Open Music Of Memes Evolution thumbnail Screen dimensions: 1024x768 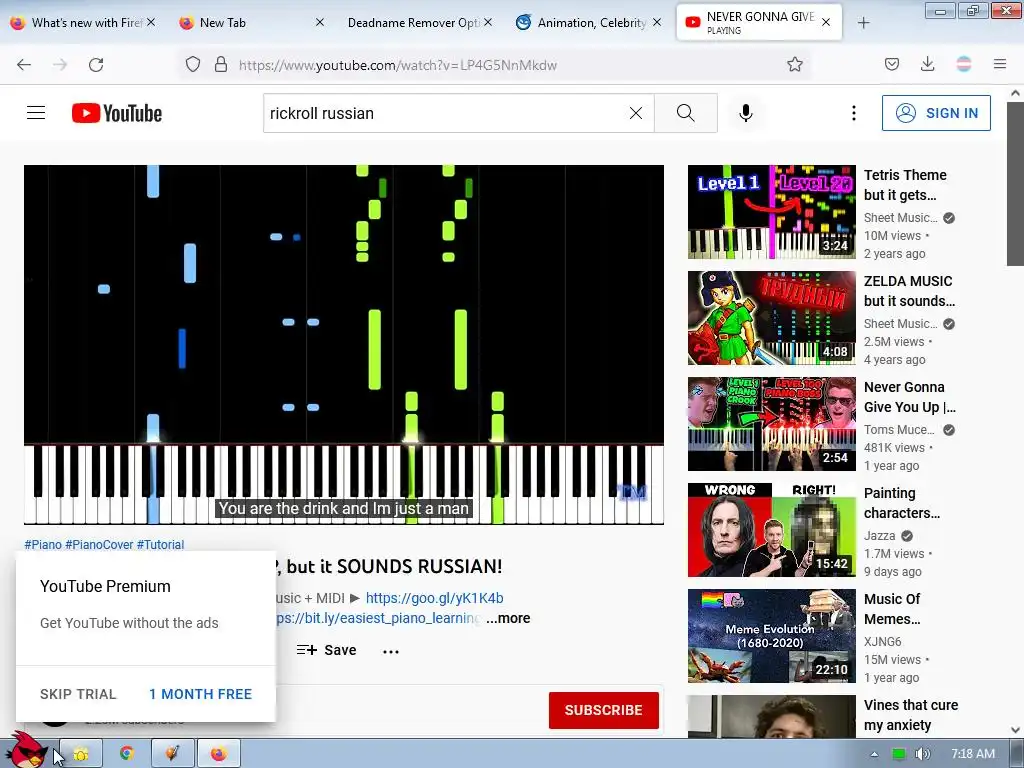point(771,635)
